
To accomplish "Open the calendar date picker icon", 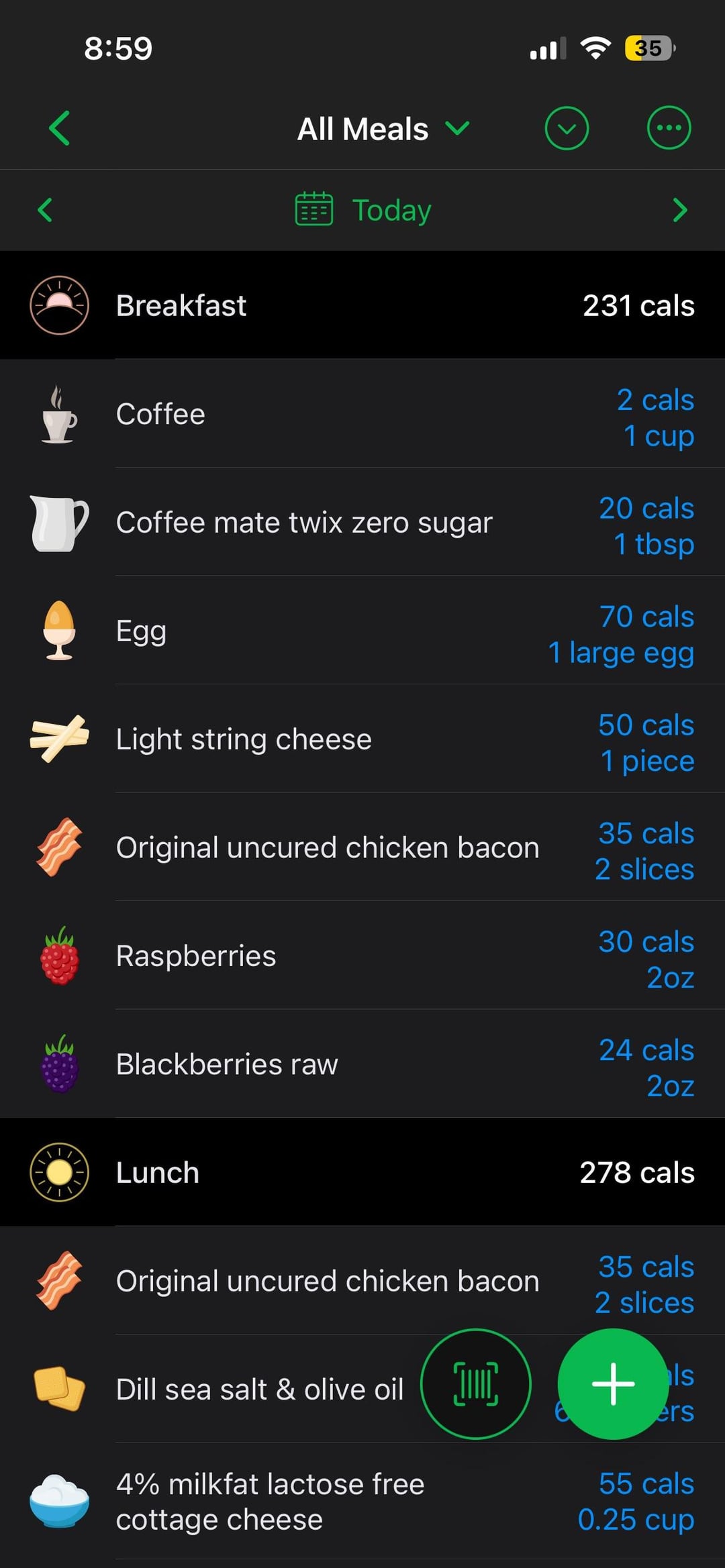I will pyautogui.click(x=314, y=209).
